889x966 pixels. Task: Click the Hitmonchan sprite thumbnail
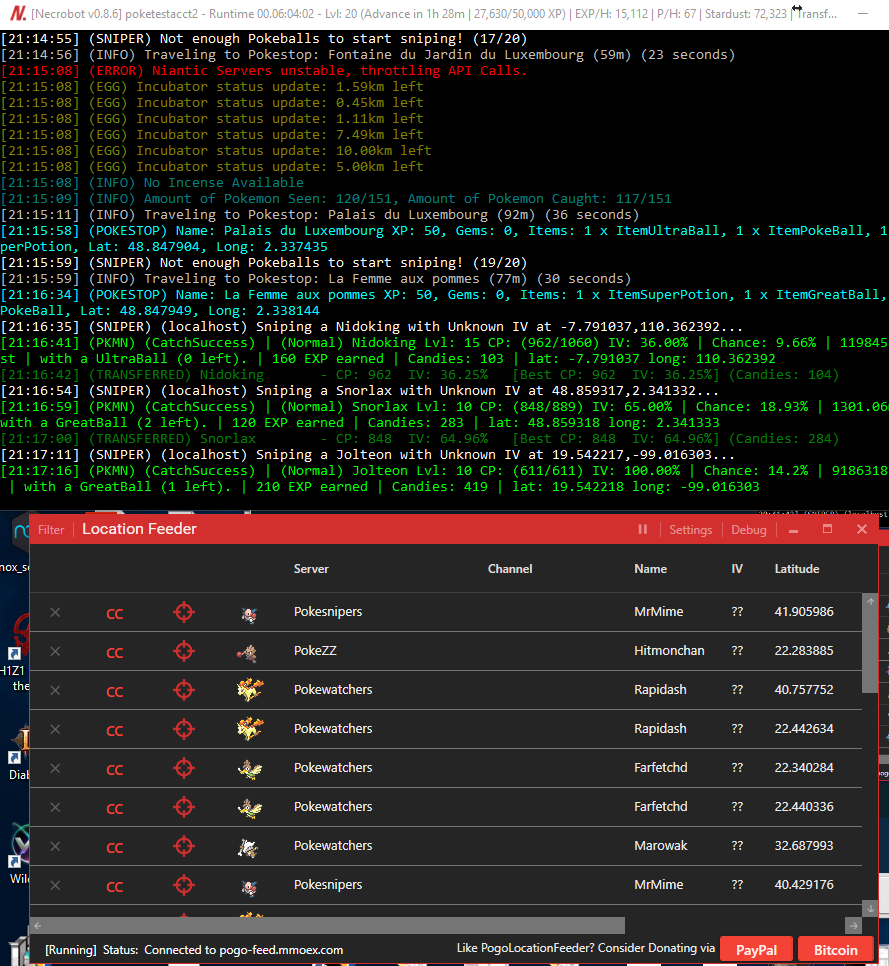(x=248, y=653)
